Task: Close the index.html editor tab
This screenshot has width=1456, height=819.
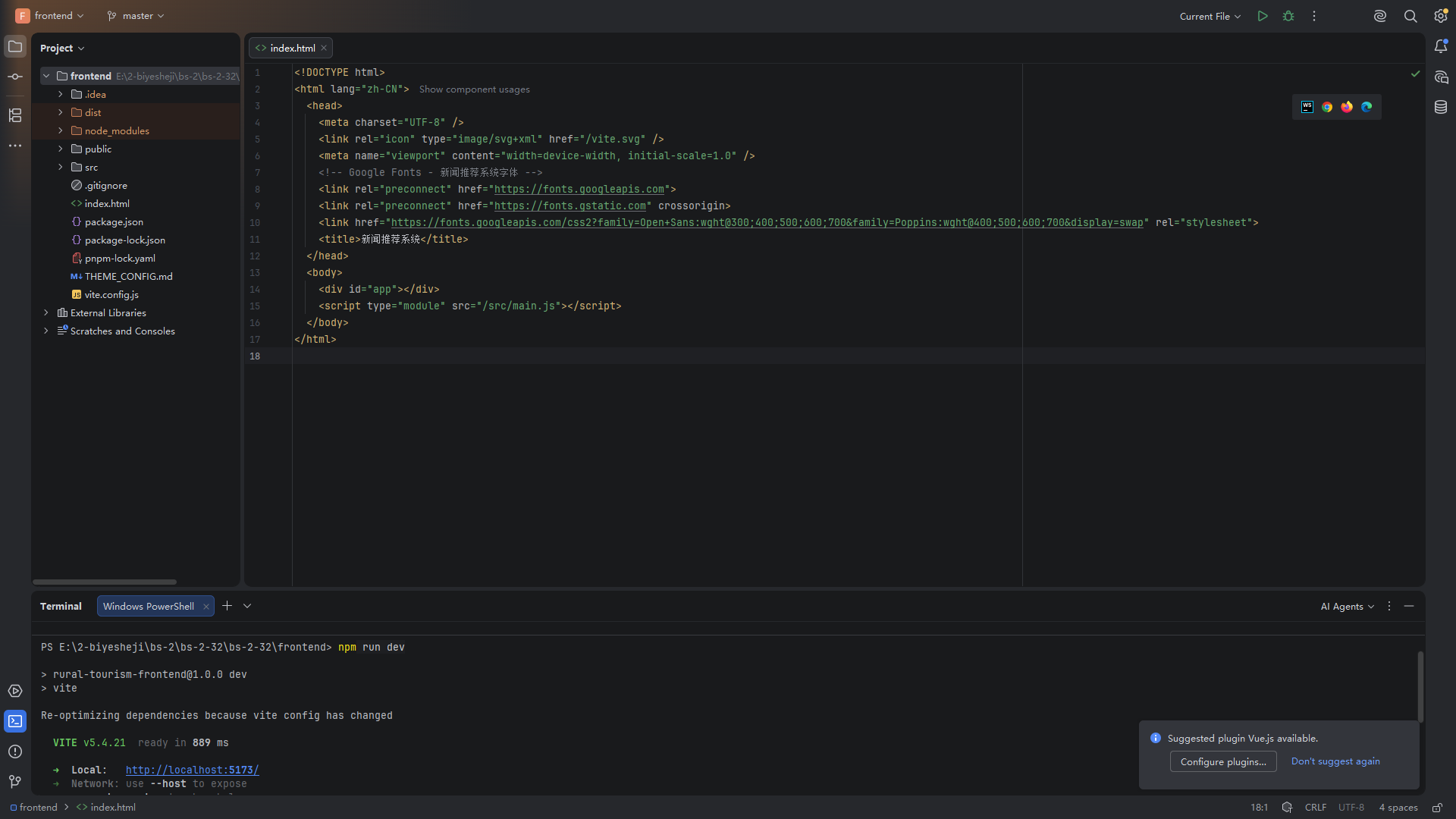Action: coord(324,48)
